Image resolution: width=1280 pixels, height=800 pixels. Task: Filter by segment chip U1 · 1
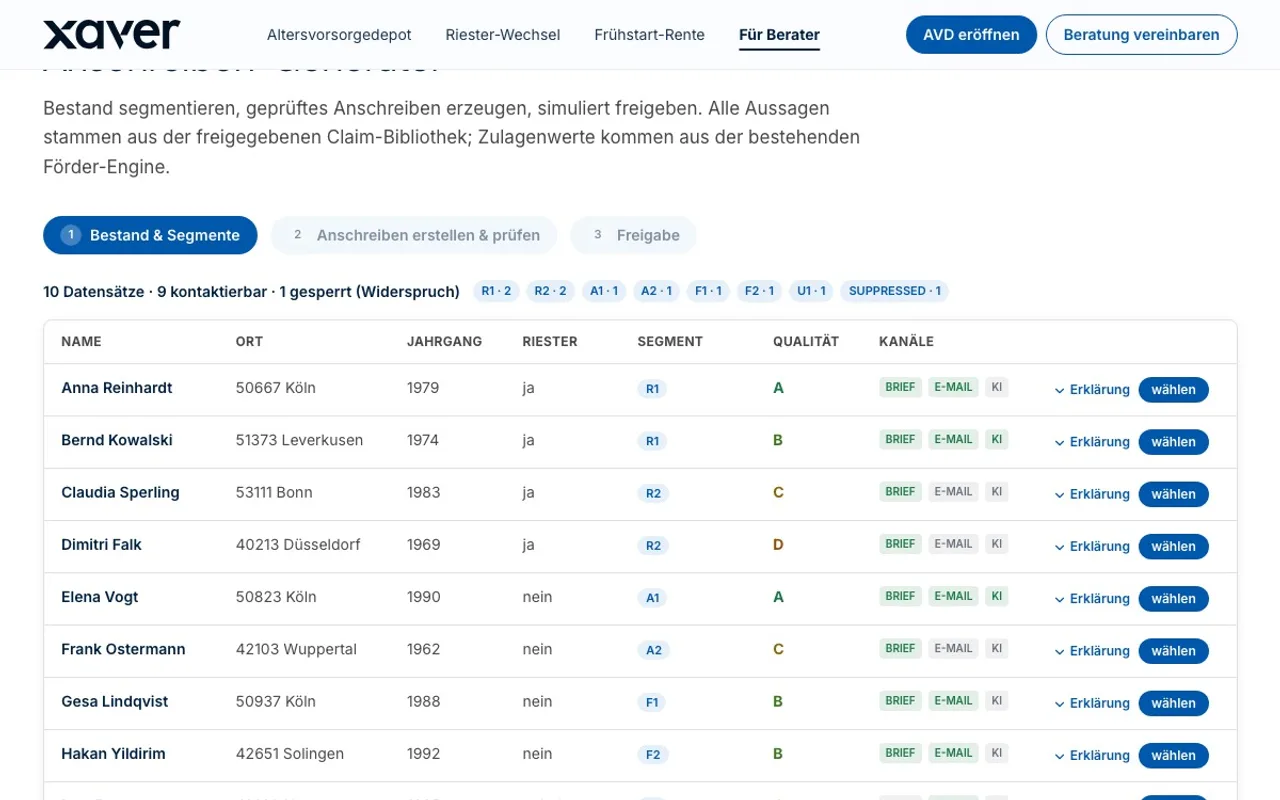[811, 291]
